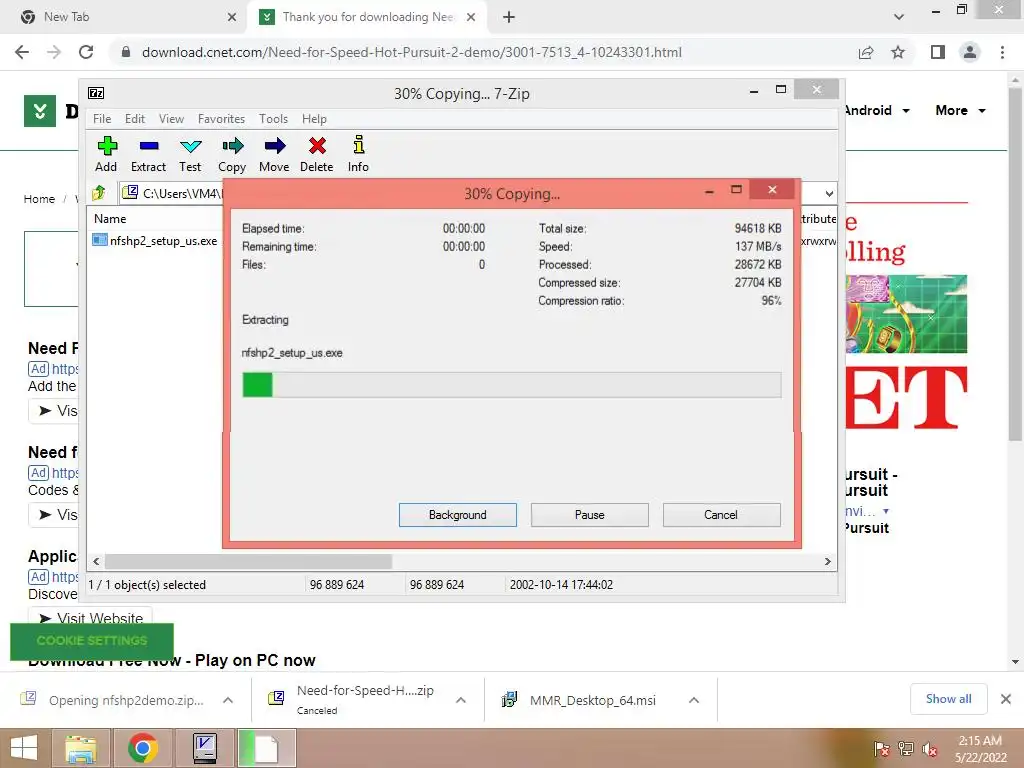Pause the 7-Zip copying operation
The height and width of the screenshot is (768, 1024).
[x=590, y=515]
